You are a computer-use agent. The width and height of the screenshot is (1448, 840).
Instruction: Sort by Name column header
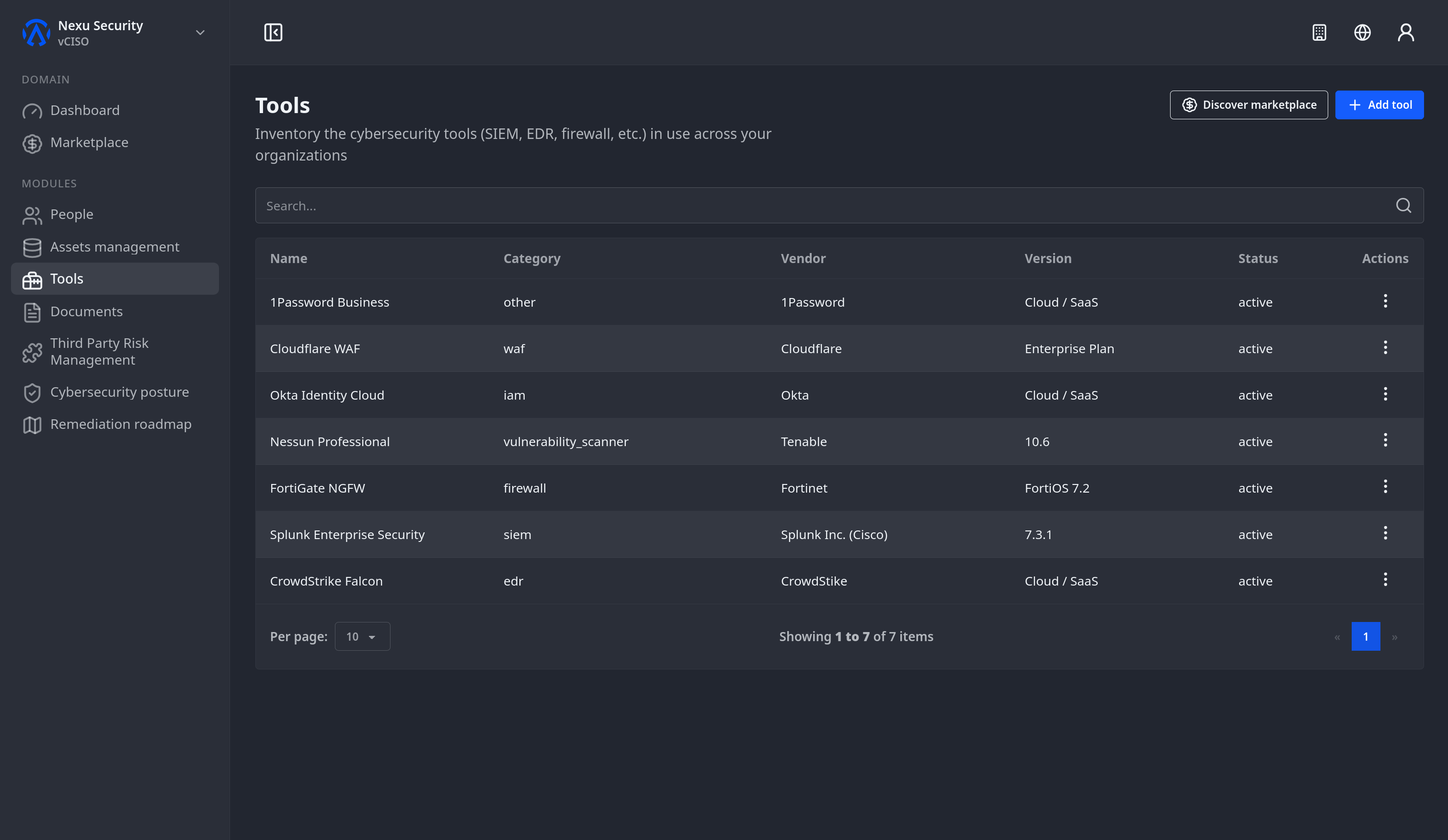click(288, 259)
